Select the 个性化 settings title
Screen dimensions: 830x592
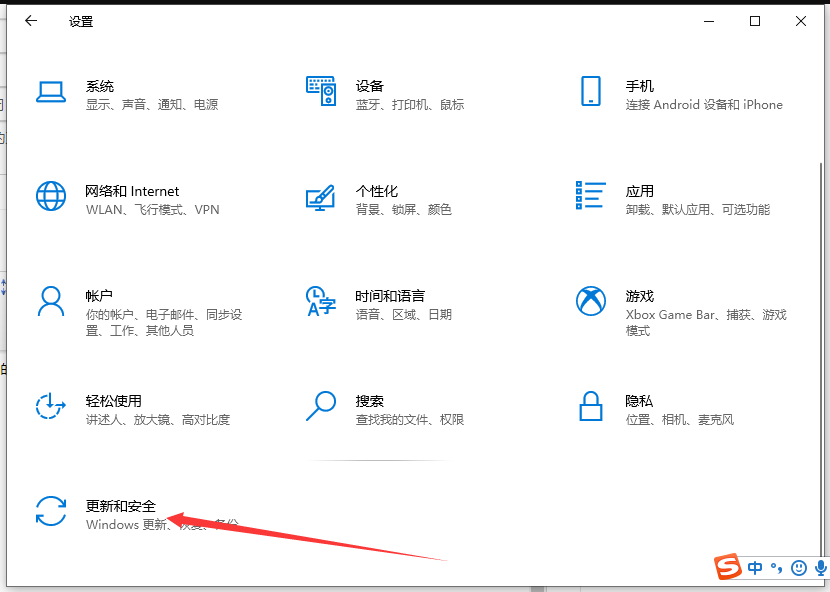(x=376, y=191)
